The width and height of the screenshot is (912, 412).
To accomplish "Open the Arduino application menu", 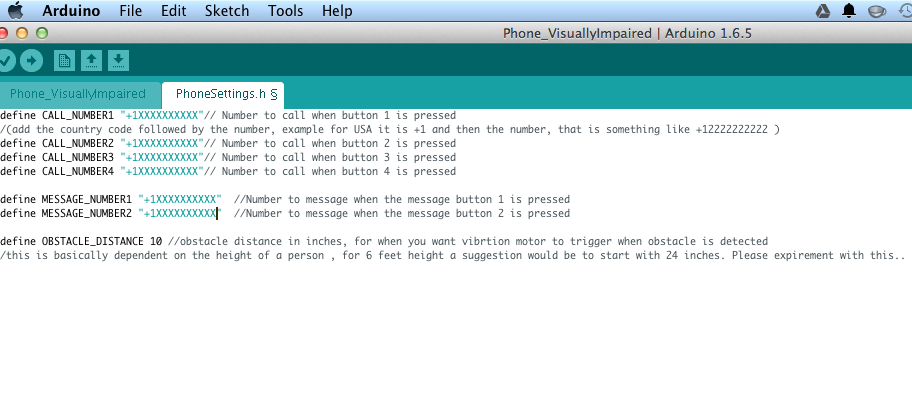I will click(71, 10).
